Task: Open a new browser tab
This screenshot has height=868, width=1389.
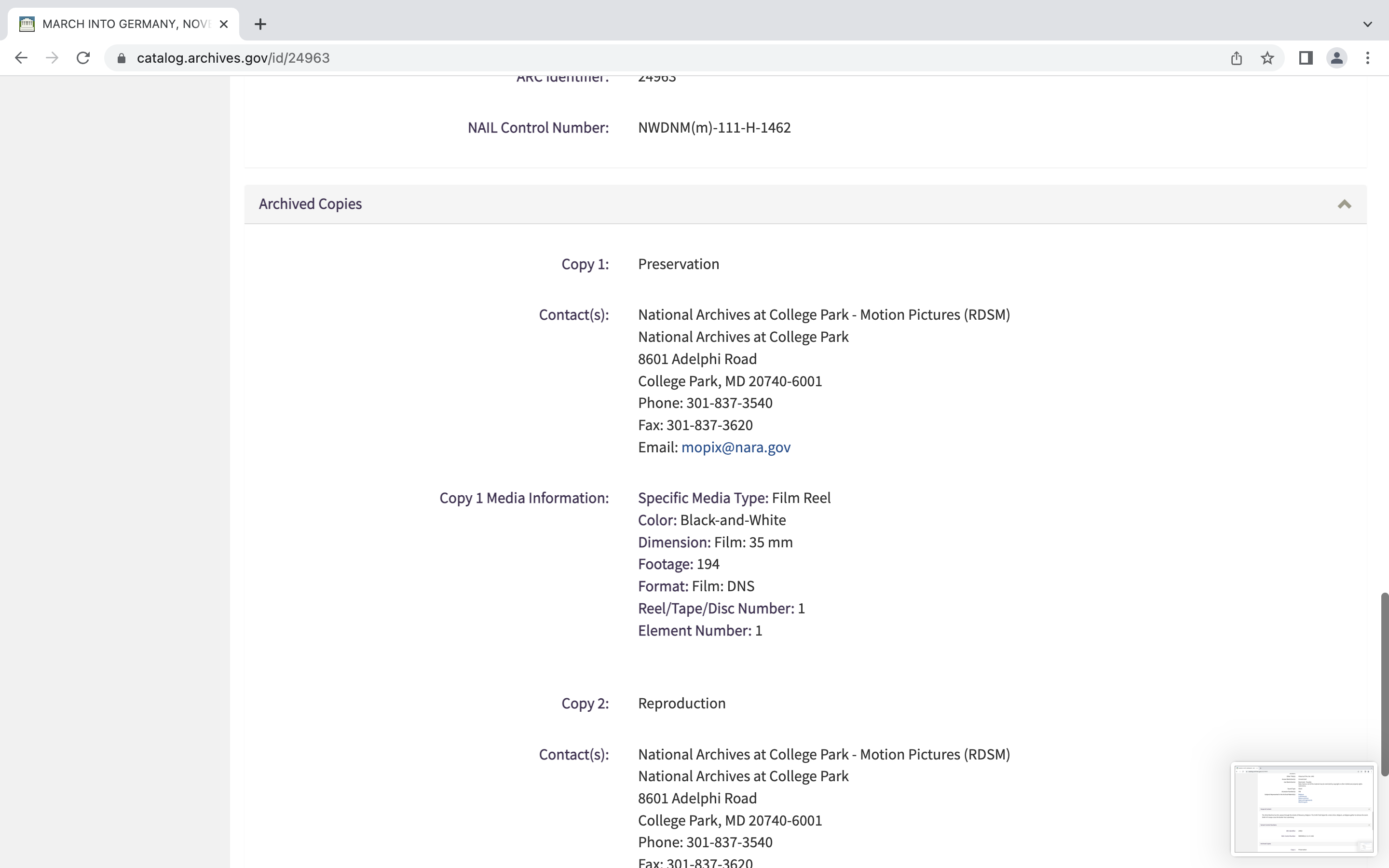Action: click(260, 24)
